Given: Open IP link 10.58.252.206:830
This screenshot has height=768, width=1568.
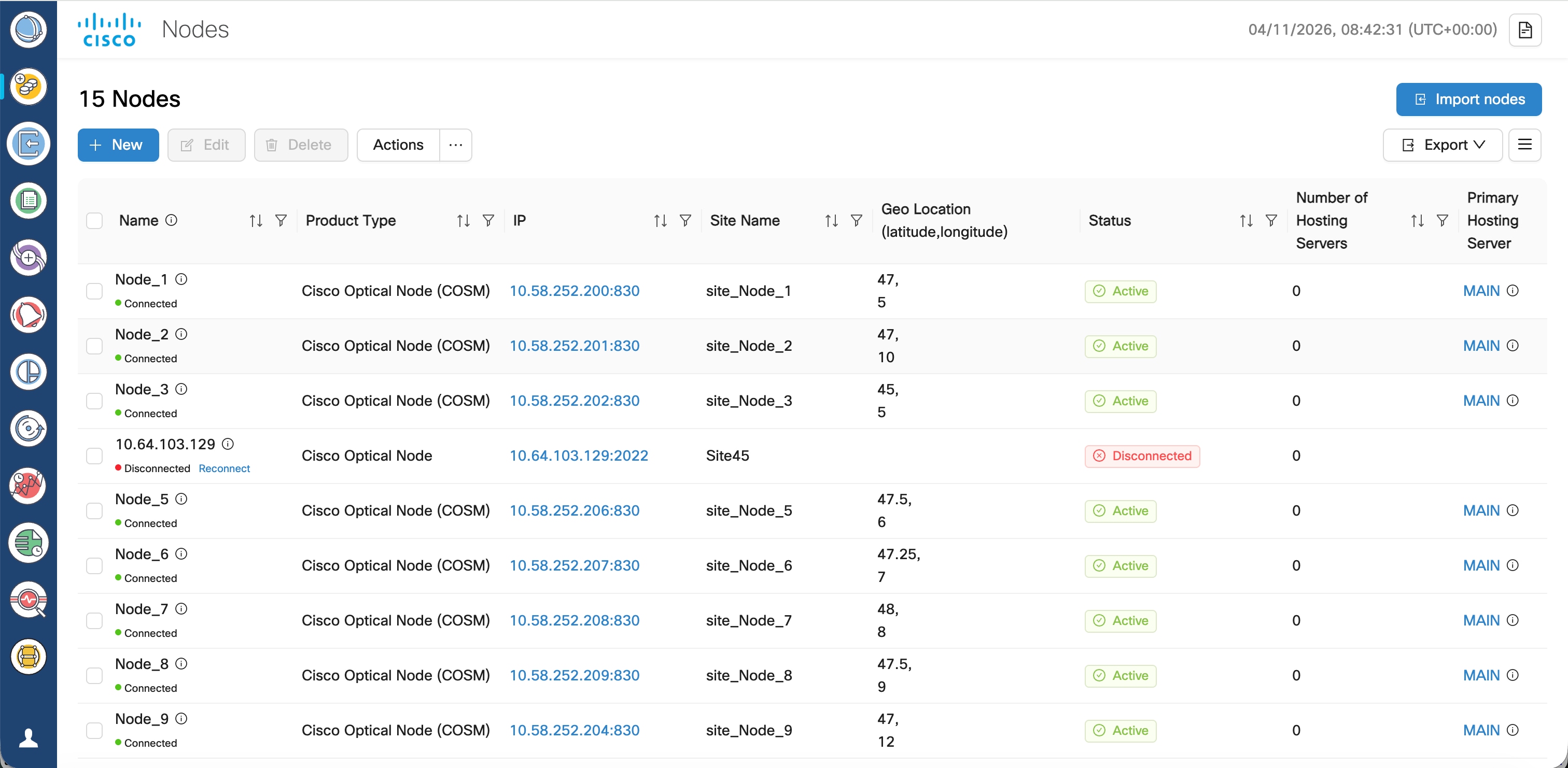Looking at the screenshot, I should pyautogui.click(x=574, y=510).
